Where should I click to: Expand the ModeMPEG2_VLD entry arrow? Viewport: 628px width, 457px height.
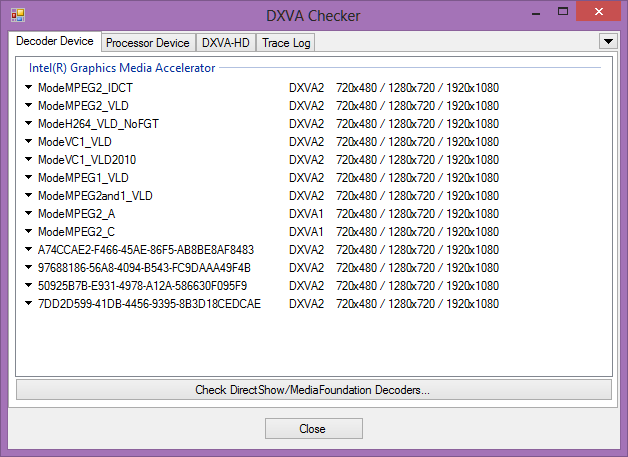click(29, 106)
